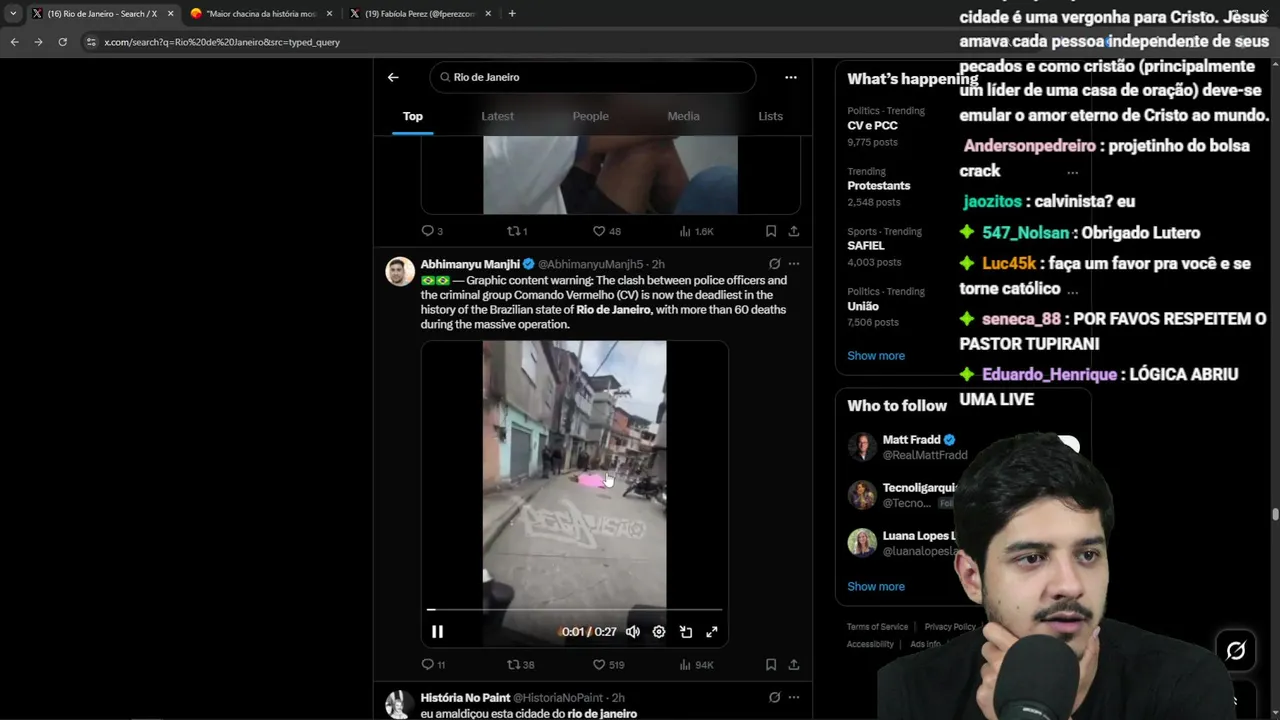1280x720 pixels.
Task: Go back with the search page arrow
Action: 393,77
